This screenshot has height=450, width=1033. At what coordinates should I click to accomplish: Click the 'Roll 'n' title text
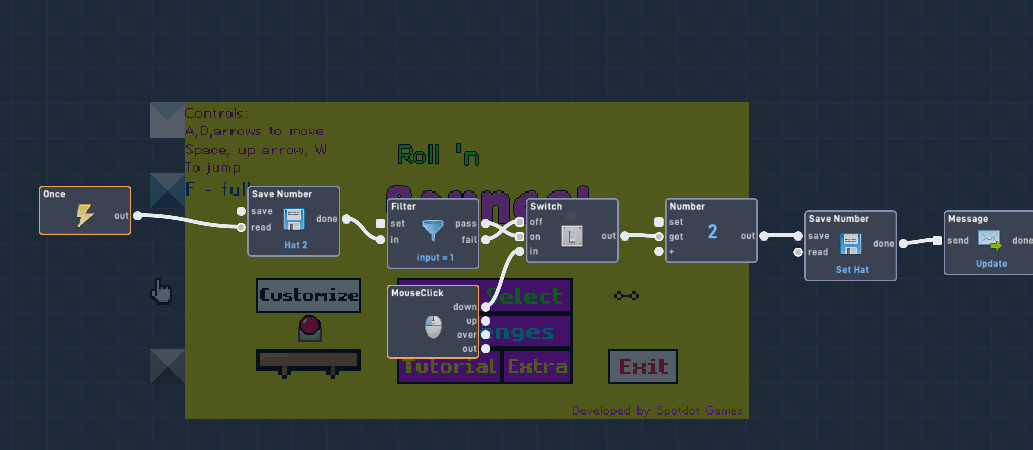[x=438, y=155]
